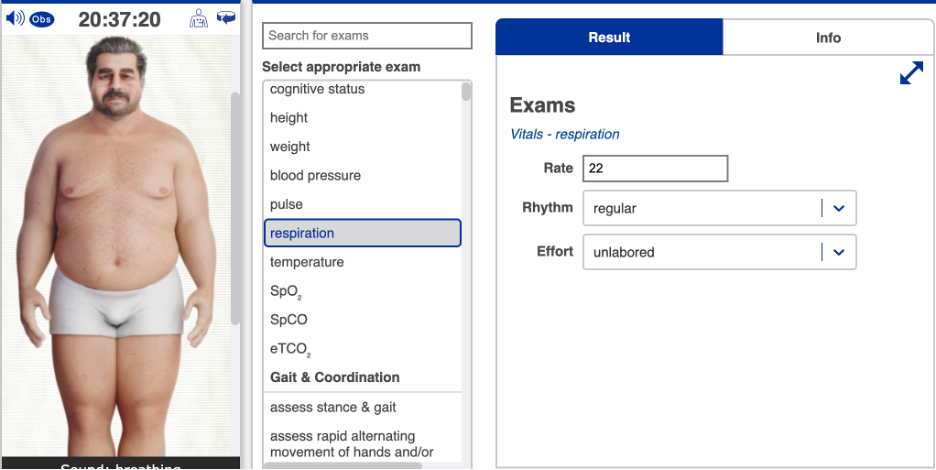Select the temperature exam
The width and height of the screenshot is (936, 470).
(307, 262)
